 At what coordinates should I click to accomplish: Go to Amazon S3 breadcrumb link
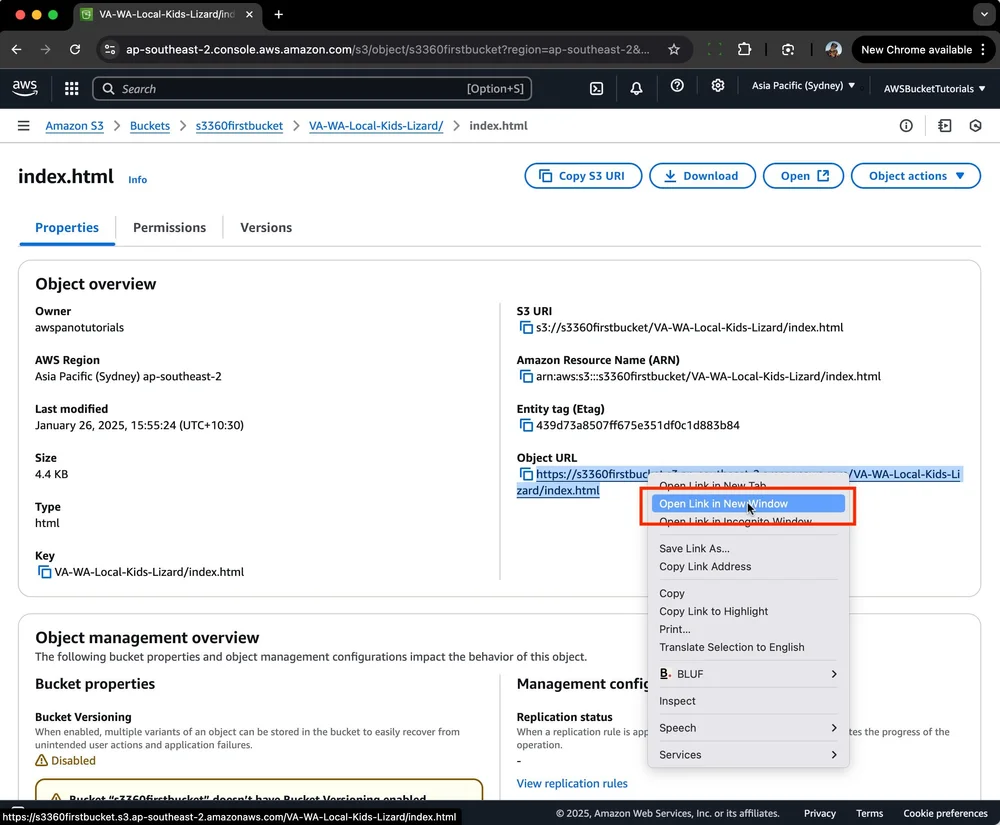pos(74,126)
